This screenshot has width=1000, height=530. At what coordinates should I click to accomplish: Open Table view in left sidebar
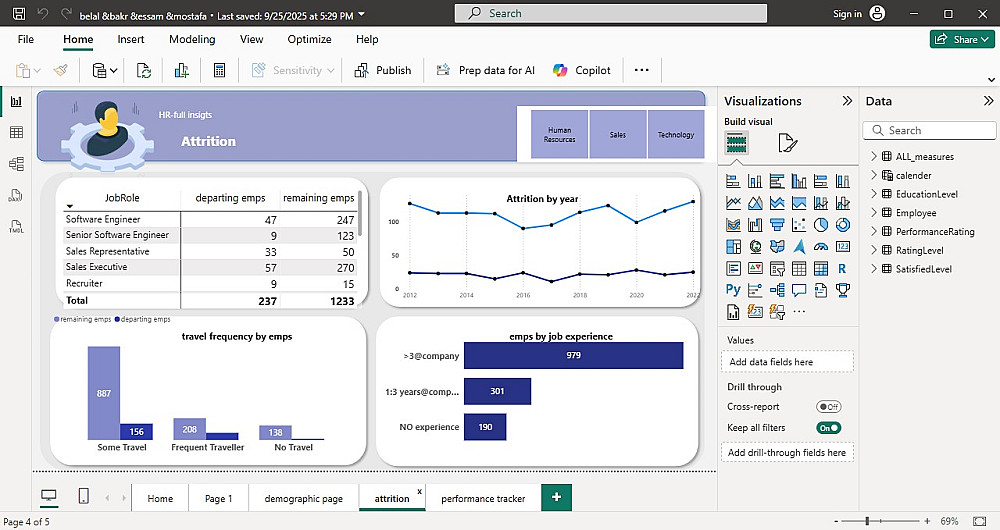click(17, 132)
